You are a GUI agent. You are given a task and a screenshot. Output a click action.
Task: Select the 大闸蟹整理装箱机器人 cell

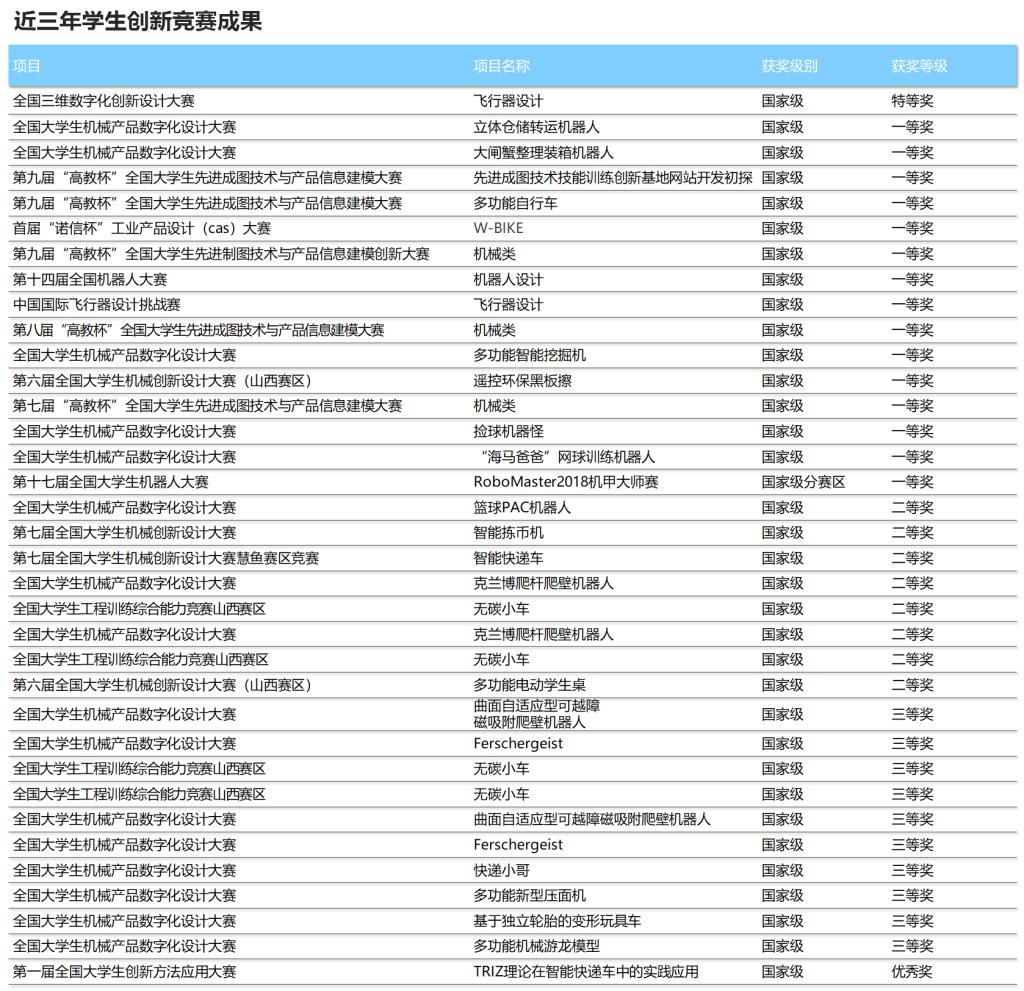(543, 152)
